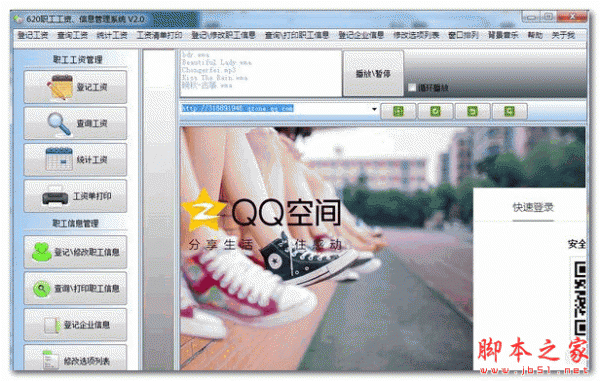Open the 背景音乐 menu

pyautogui.click(x=503, y=35)
